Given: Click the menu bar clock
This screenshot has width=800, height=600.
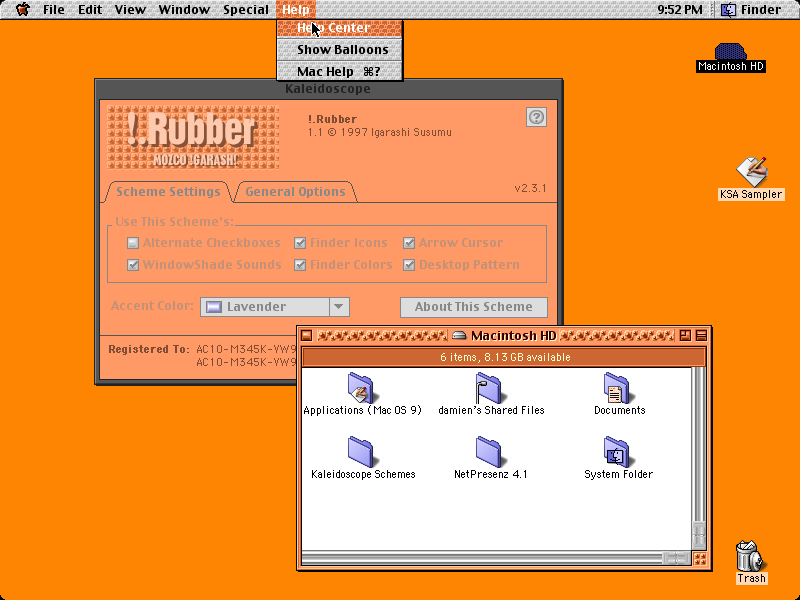Looking at the screenshot, I should tap(680, 10).
